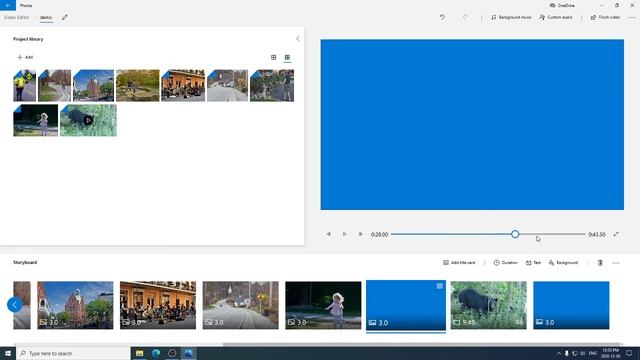Step forward one frame in preview

[360, 234]
